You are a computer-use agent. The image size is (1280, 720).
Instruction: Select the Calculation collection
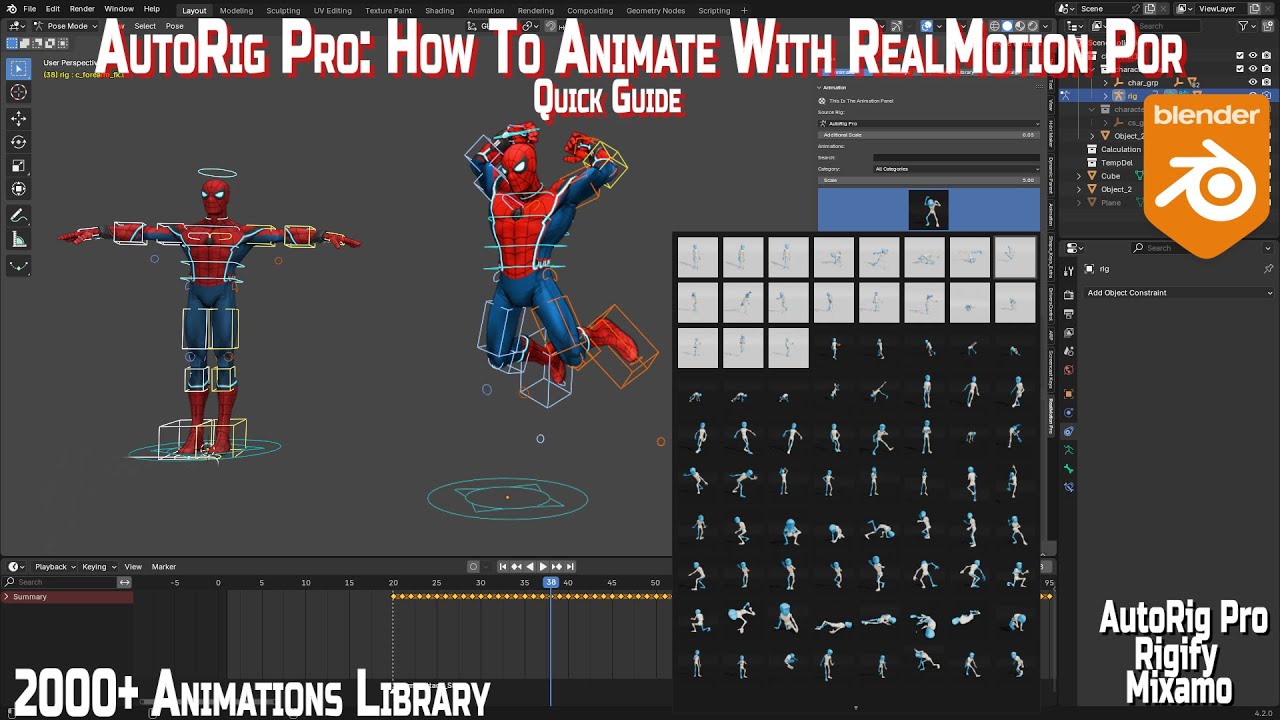pos(1120,149)
